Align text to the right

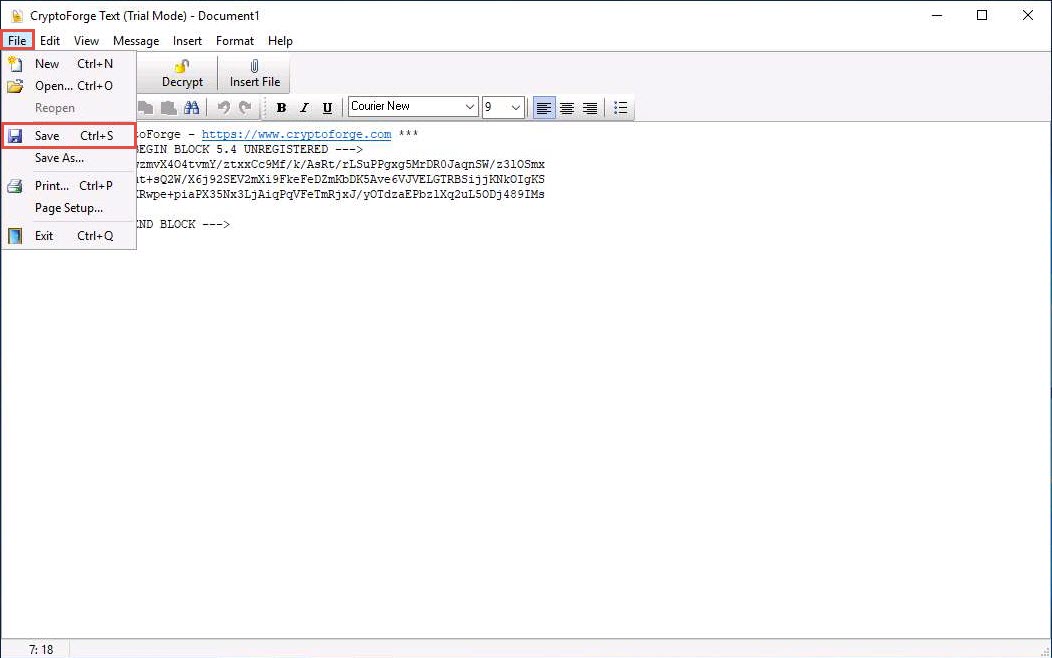(590, 108)
